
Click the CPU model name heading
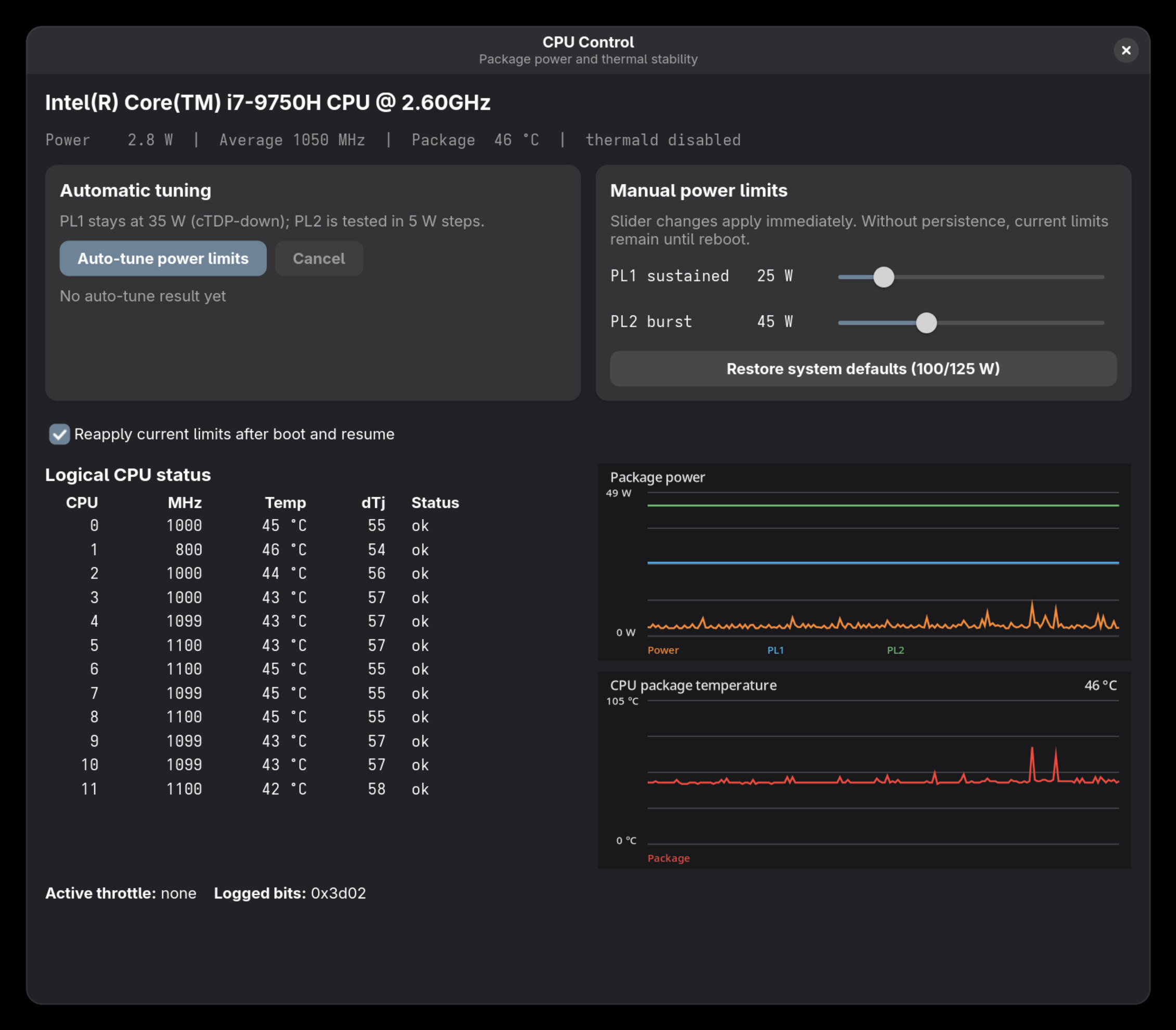pyautogui.click(x=268, y=102)
